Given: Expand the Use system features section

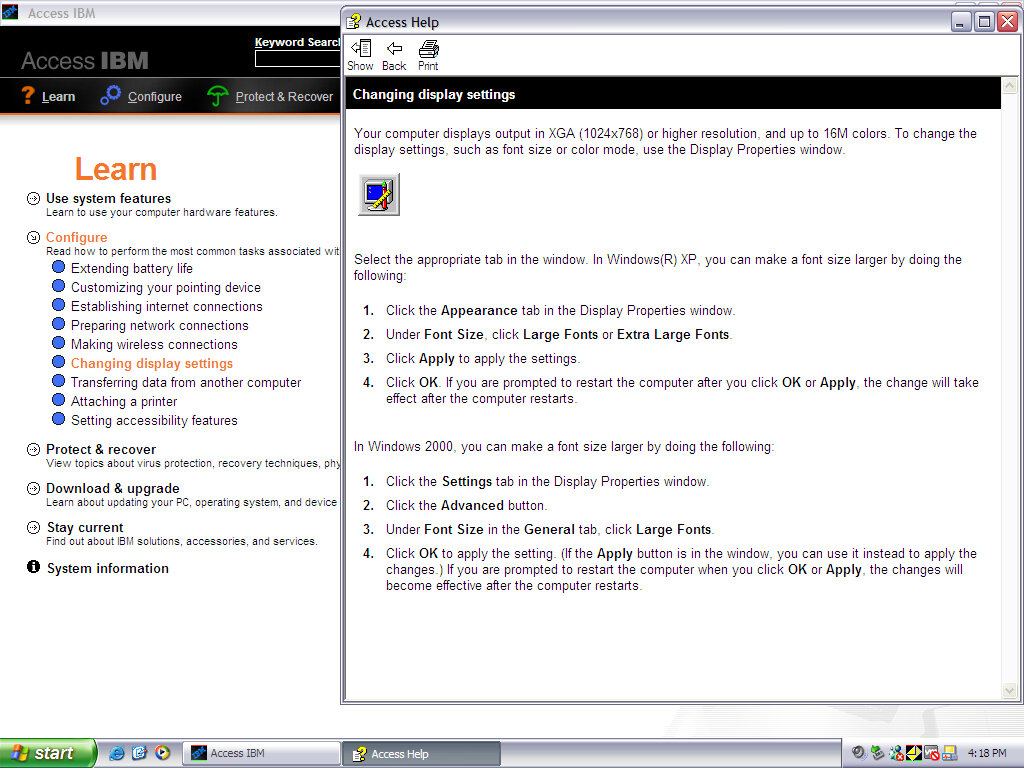Looking at the screenshot, I should [x=34, y=198].
